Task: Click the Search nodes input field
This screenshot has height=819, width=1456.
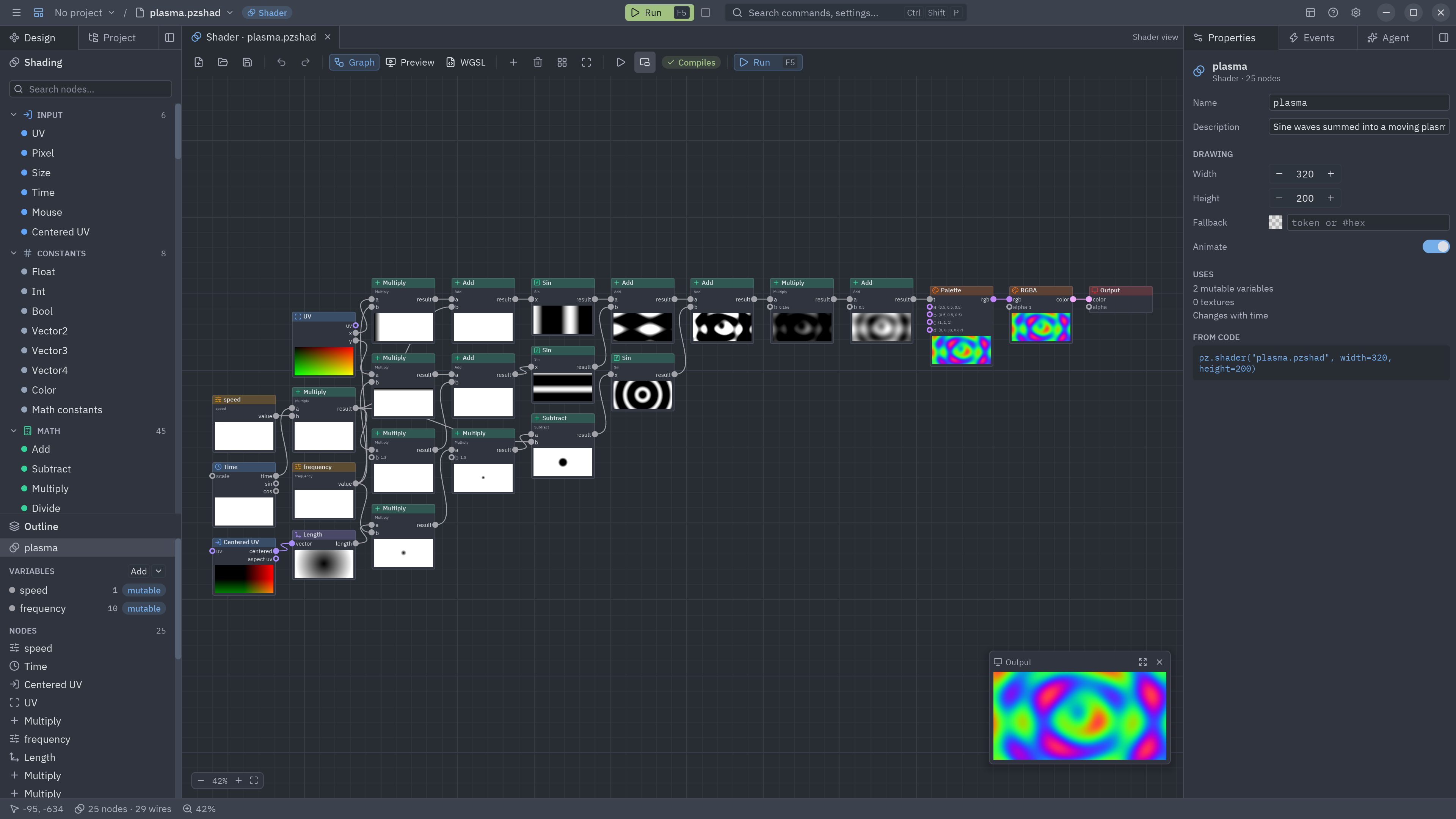Action: 91,89
